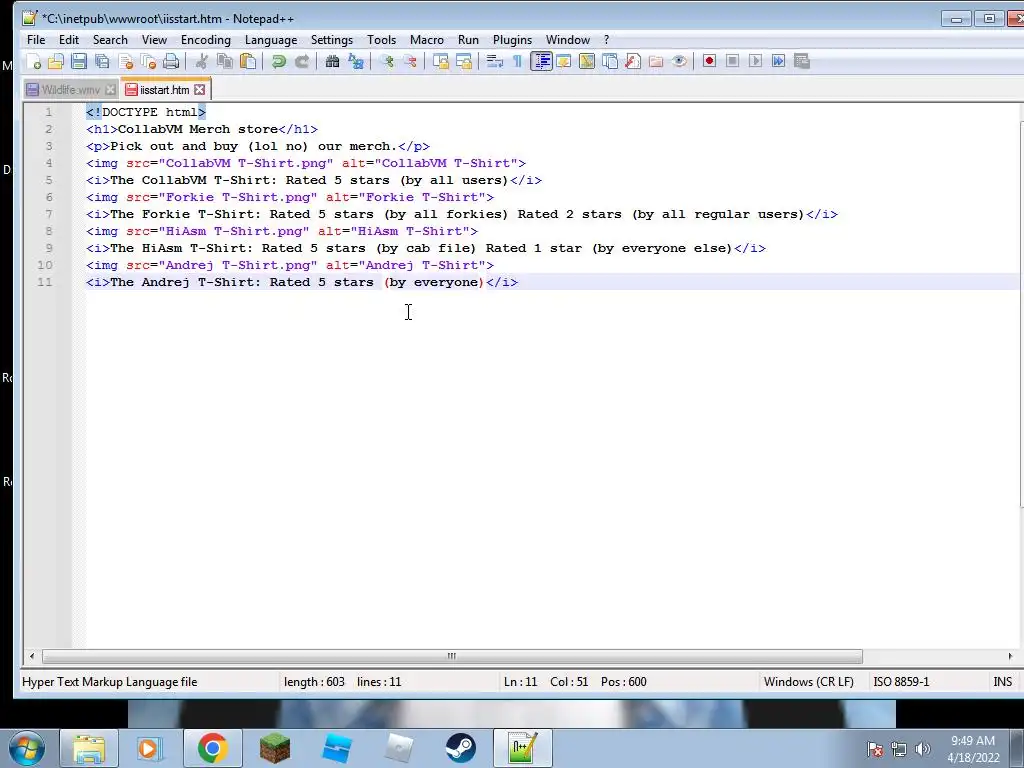Toggle synchronize vertical scrolling
Viewport: 1024px width, 768px height.
click(441, 61)
